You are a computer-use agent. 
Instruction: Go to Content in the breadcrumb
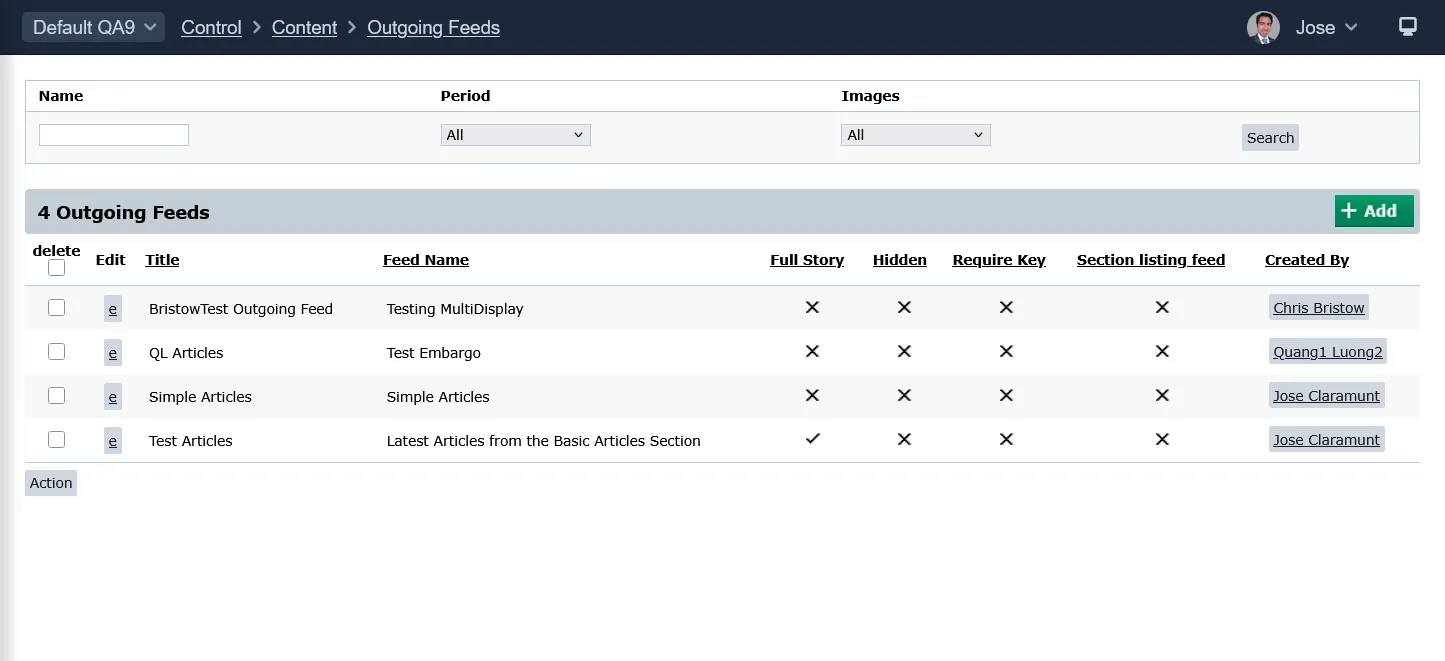[x=304, y=28]
